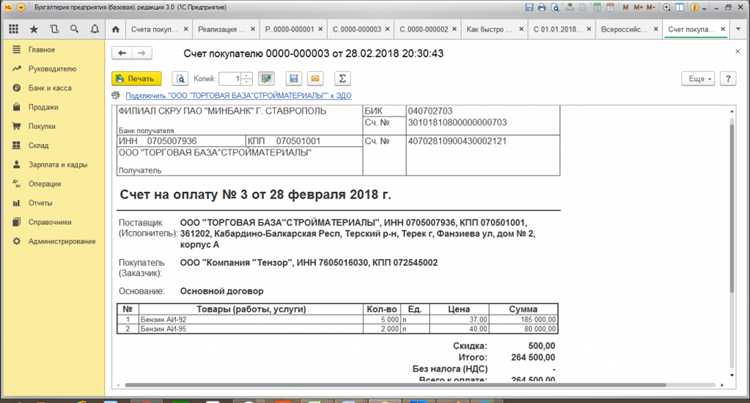Open the Покупки section
This screenshot has width=750, height=403.
point(53,126)
